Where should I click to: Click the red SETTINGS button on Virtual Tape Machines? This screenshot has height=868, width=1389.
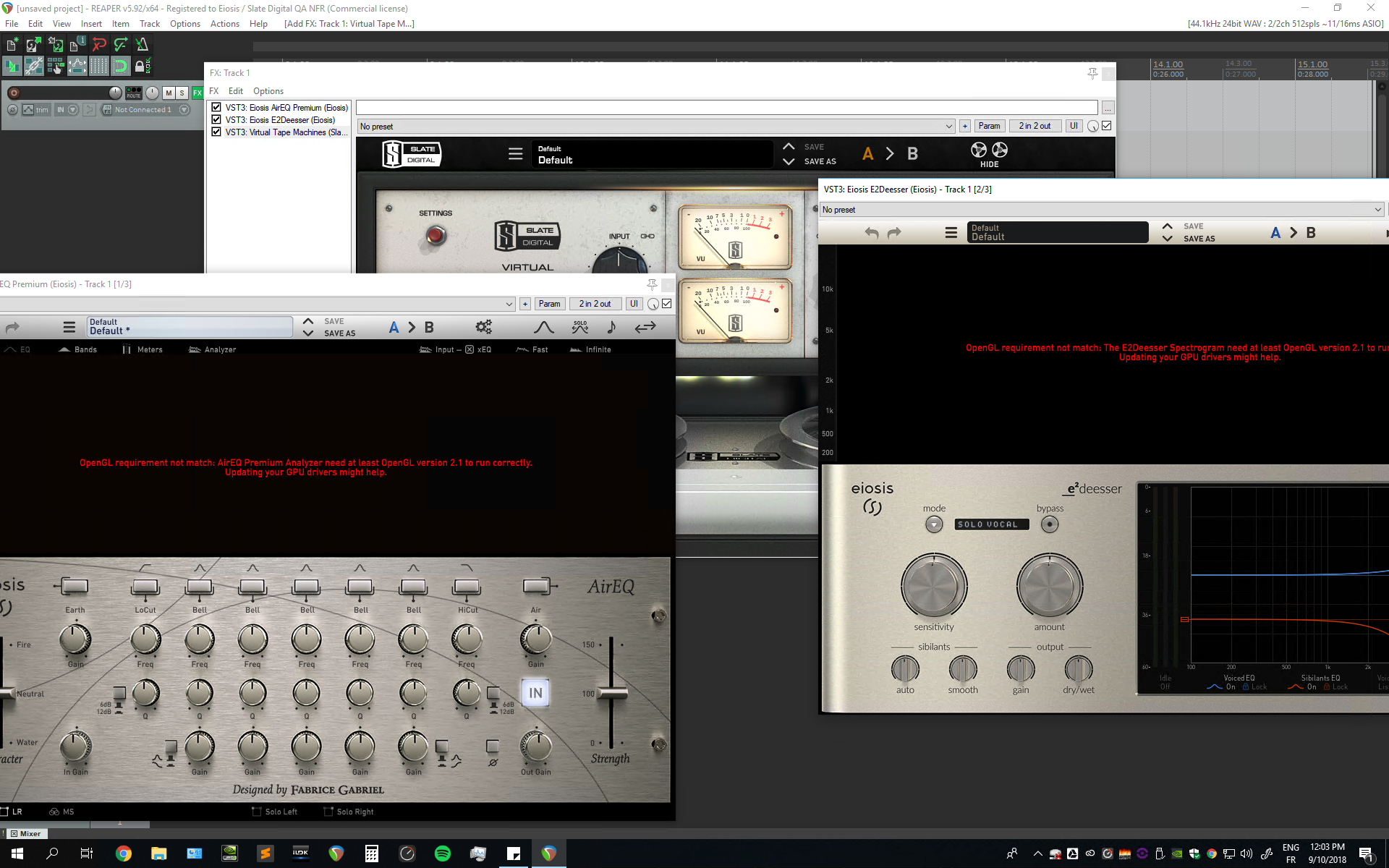pos(436,235)
